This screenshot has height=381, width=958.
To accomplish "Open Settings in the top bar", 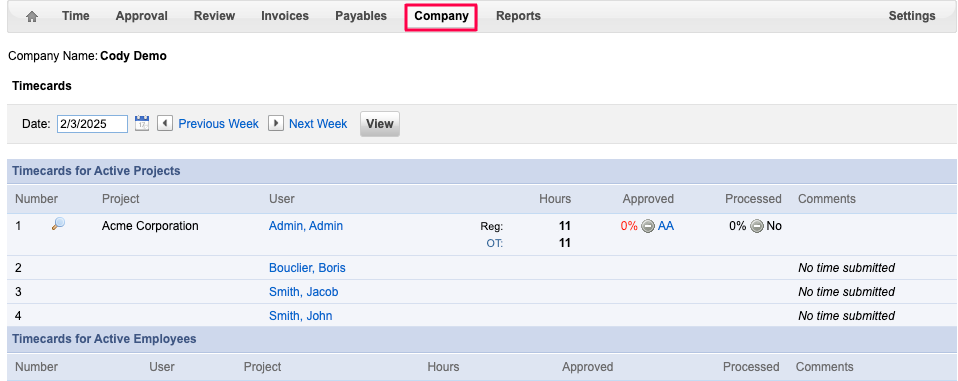I will [x=912, y=16].
